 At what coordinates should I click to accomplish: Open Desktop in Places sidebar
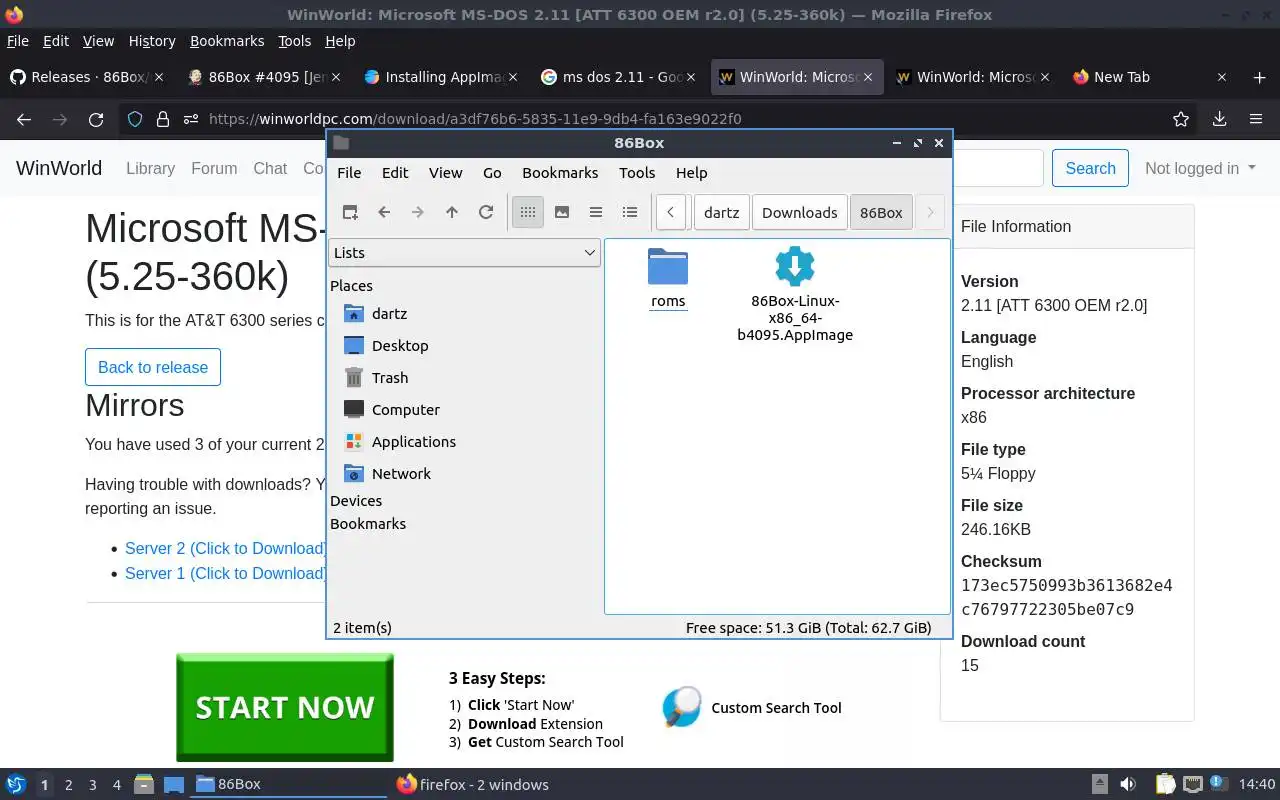click(x=400, y=345)
